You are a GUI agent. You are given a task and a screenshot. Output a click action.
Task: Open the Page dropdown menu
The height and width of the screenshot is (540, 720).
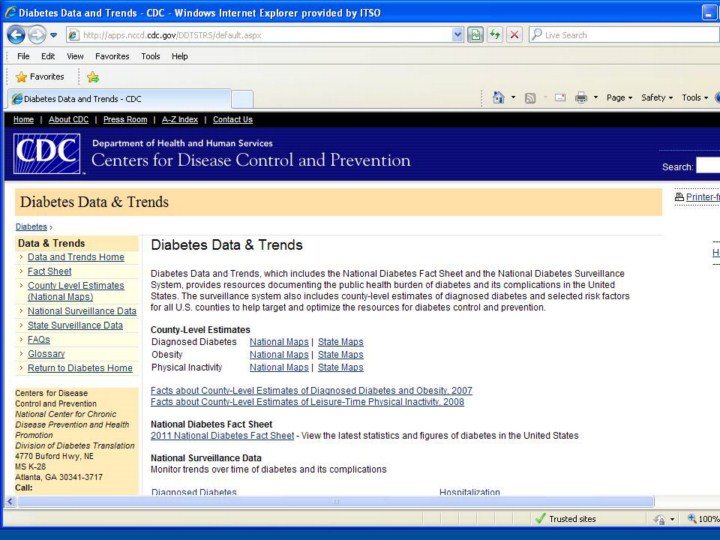point(618,98)
